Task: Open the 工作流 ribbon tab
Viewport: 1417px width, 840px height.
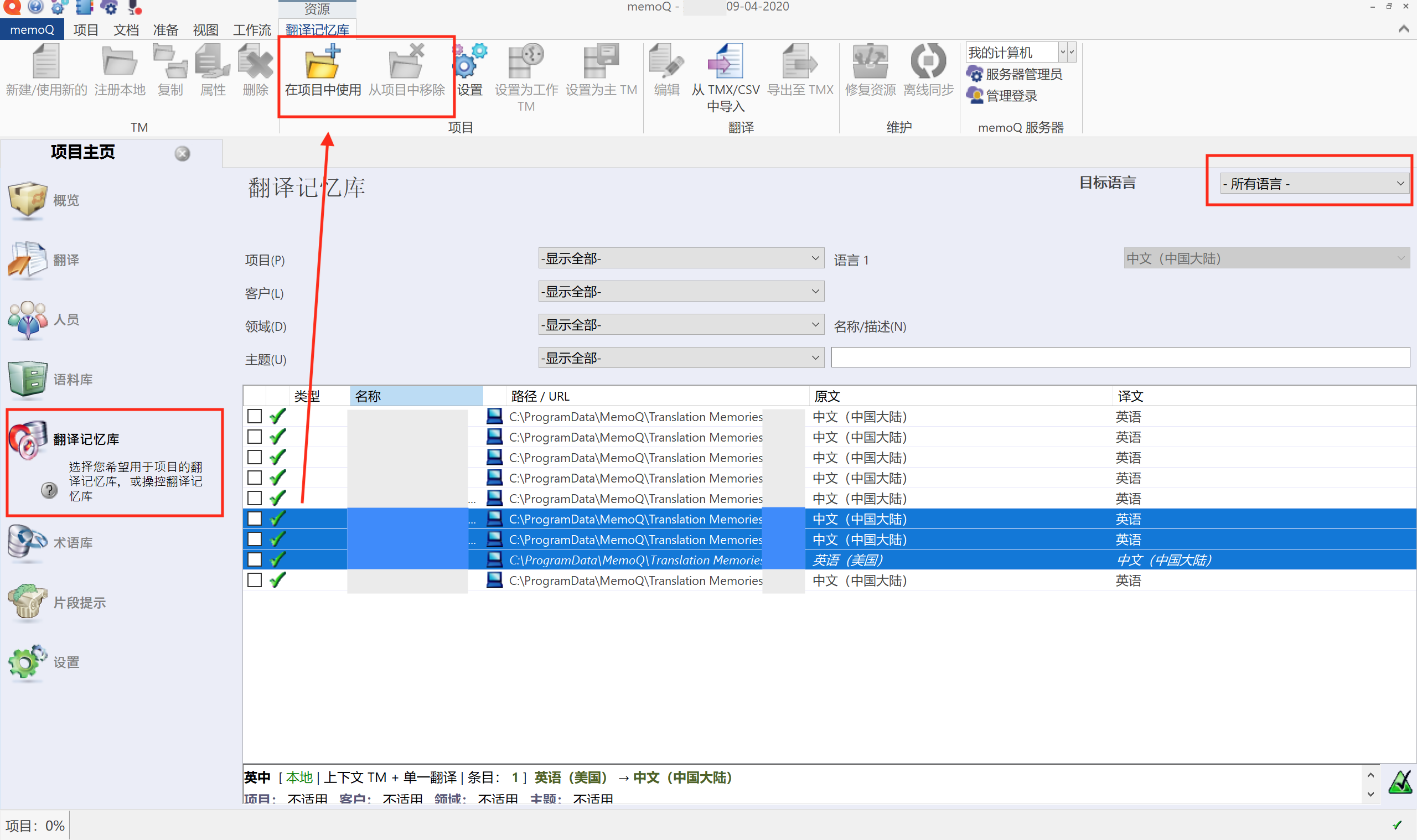Action: (251, 29)
